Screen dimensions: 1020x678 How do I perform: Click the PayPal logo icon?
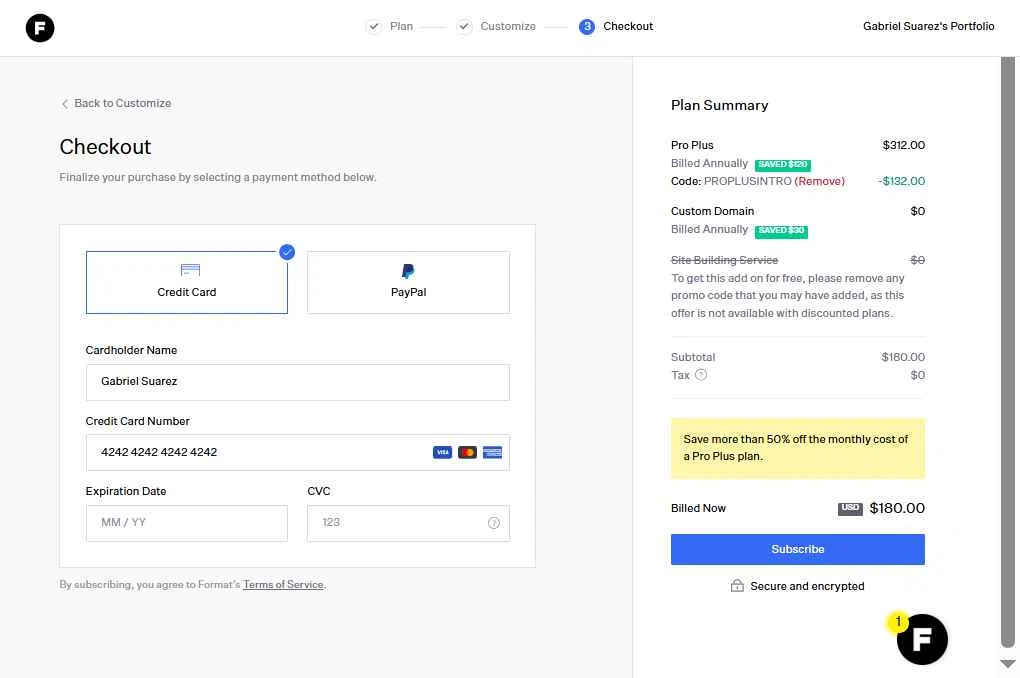pos(408,271)
